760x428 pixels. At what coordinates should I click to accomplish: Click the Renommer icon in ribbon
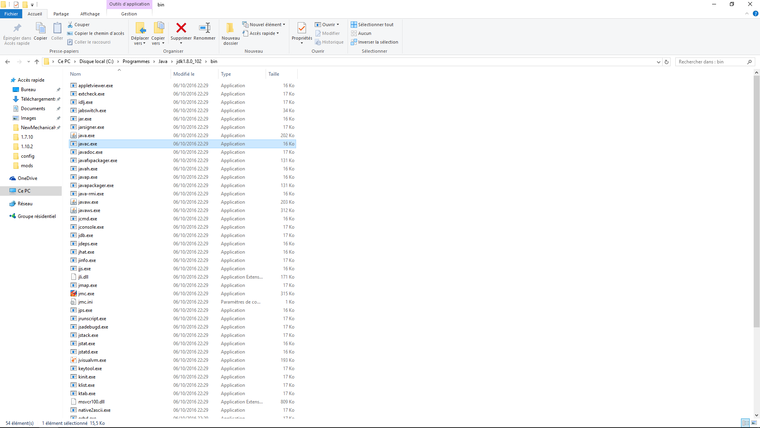(x=204, y=31)
